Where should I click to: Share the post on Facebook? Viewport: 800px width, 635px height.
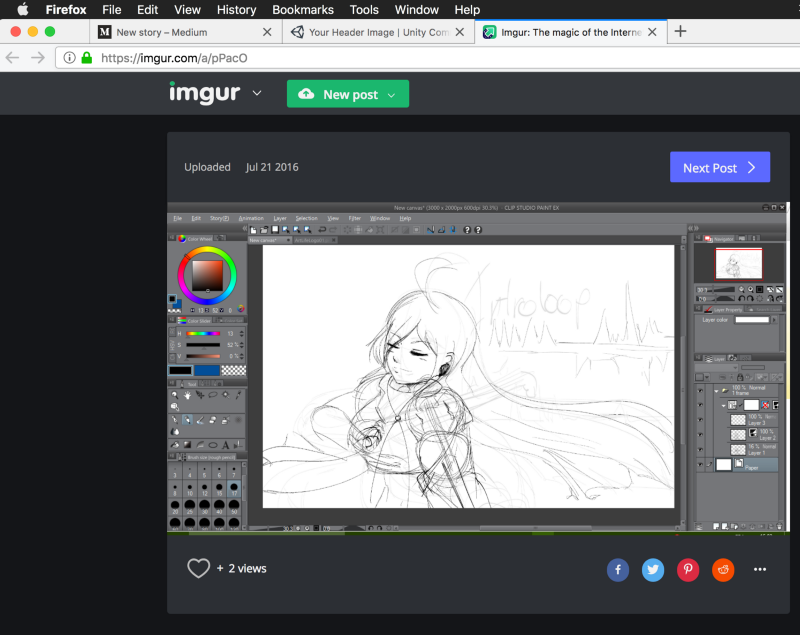[617, 569]
